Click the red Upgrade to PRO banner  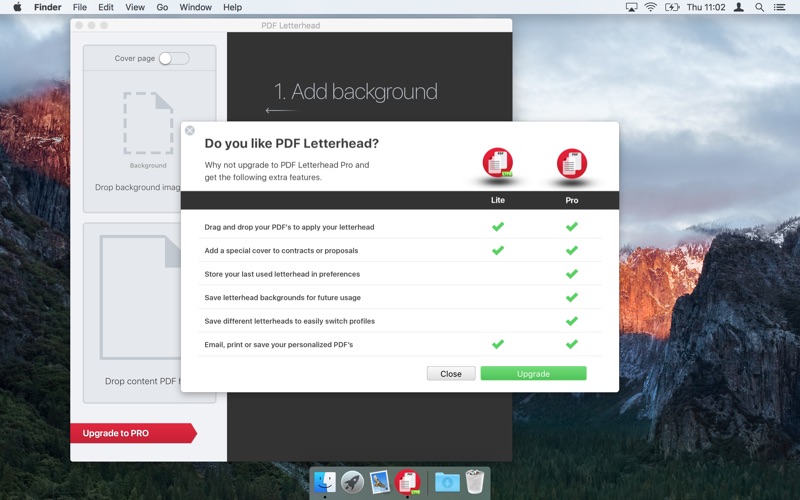[x=130, y=433]
